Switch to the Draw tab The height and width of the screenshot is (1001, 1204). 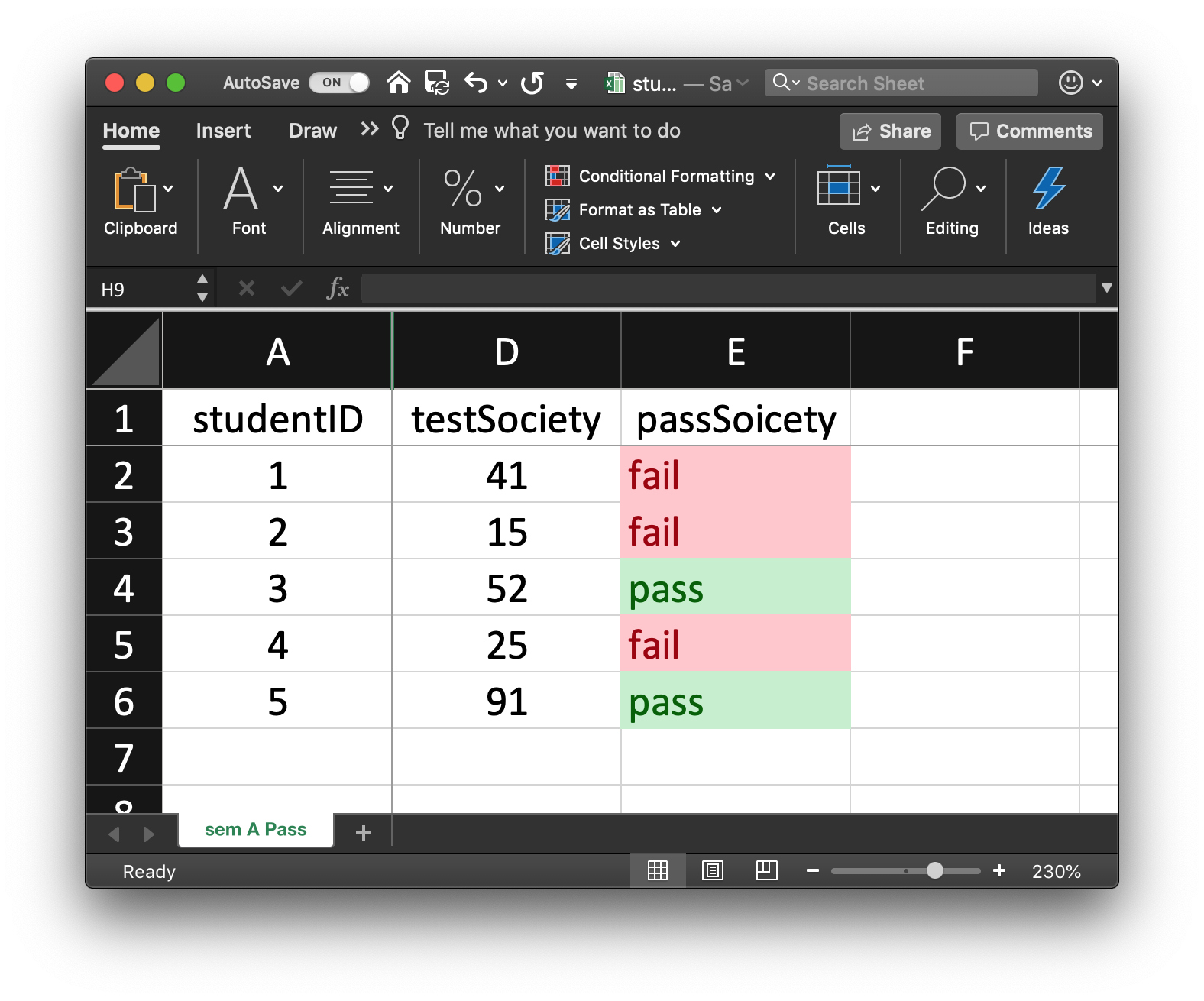click(312, 131)
